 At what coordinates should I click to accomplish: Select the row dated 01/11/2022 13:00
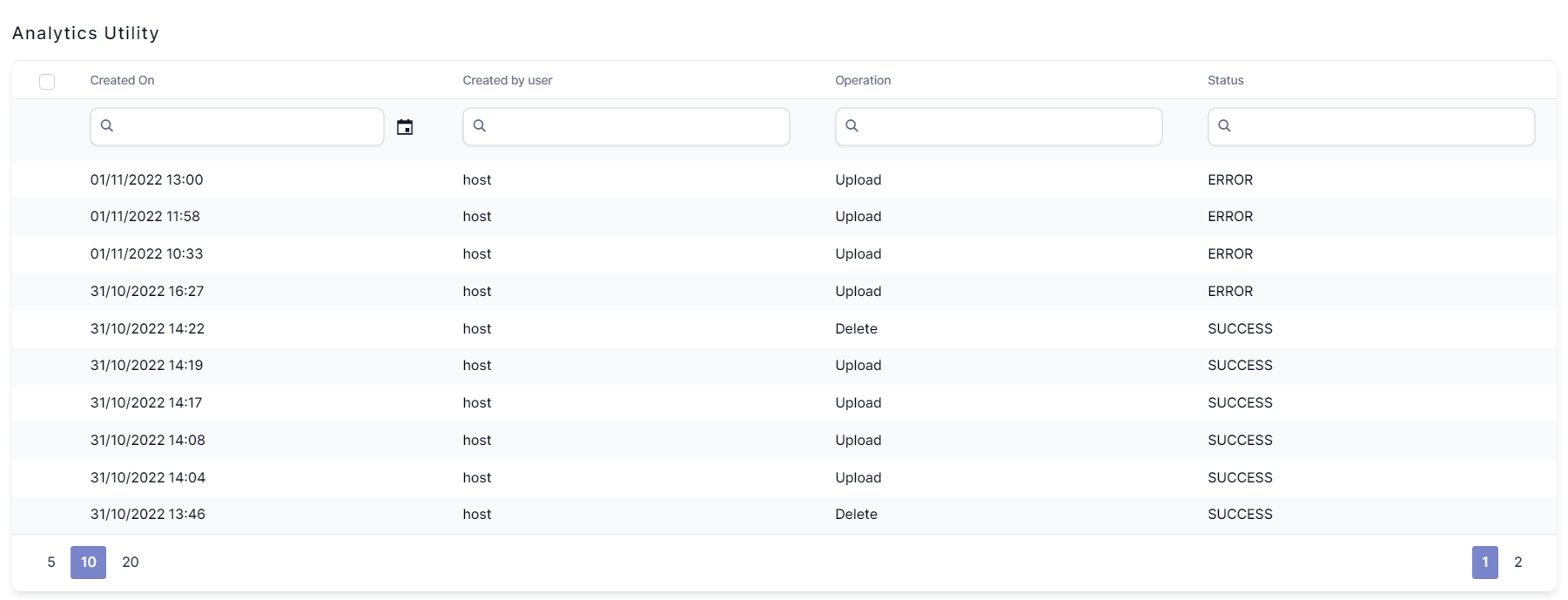(x=146, y=179)
